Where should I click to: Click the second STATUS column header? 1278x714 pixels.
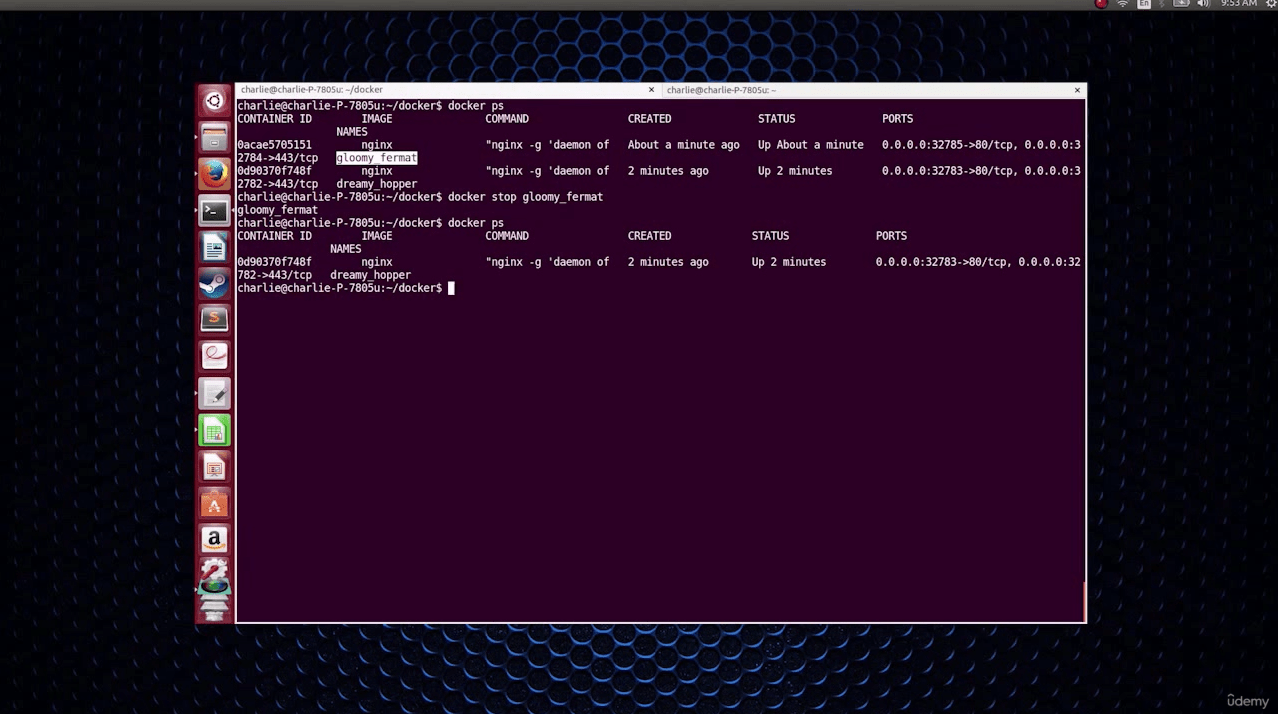point(770,236)
